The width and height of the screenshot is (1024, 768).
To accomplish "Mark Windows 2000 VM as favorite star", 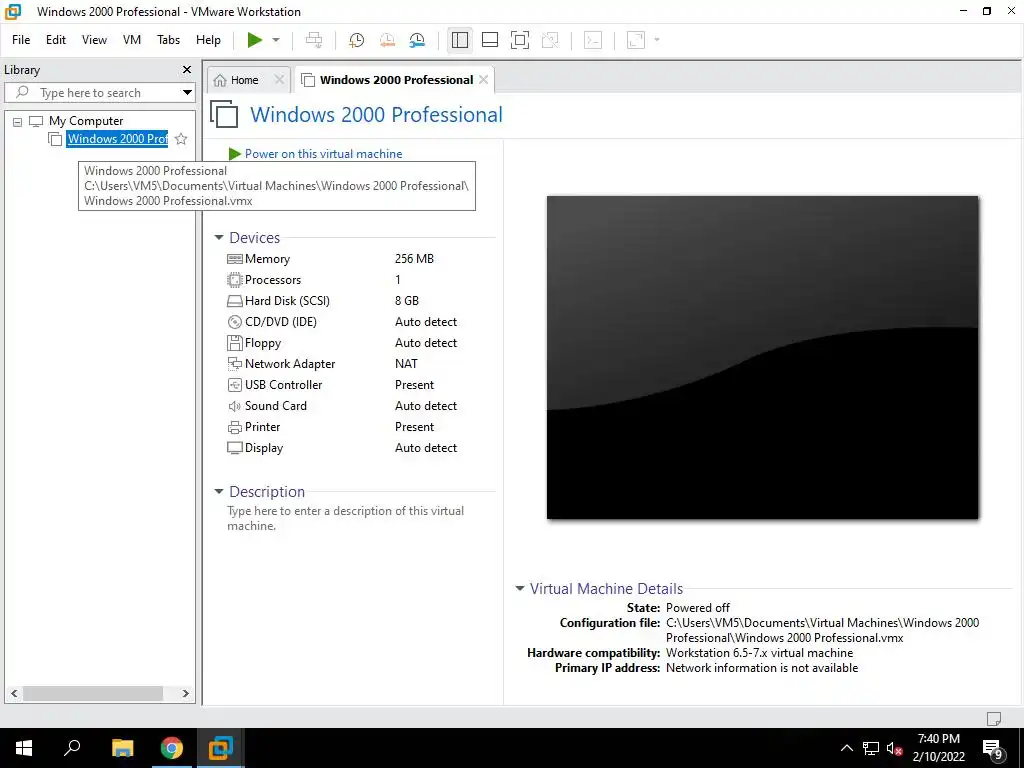I will click(181, 138).
